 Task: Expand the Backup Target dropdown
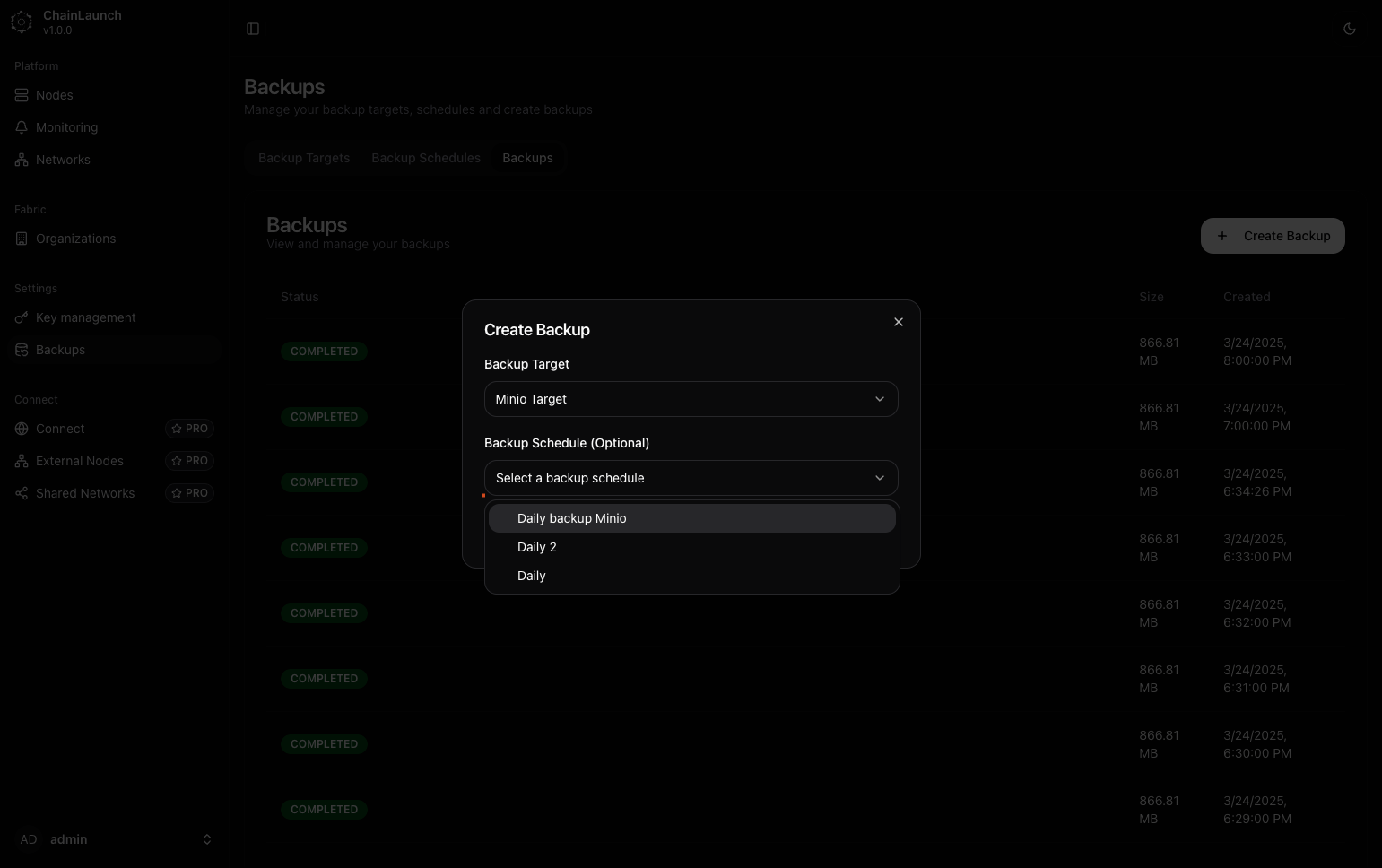(691, 399)
